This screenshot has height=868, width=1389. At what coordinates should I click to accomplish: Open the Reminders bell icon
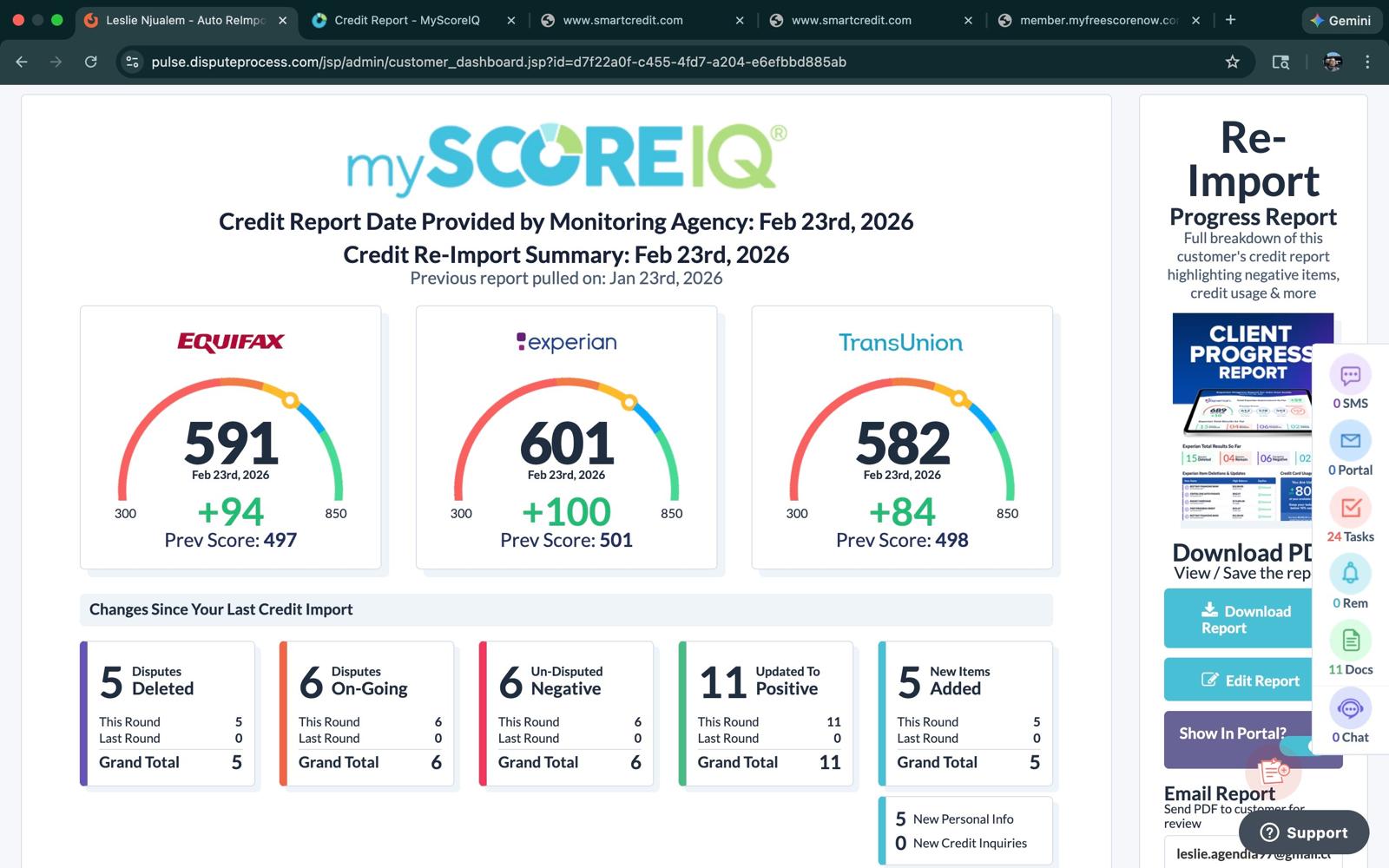pyautogui.click(x=1350, y=575)
